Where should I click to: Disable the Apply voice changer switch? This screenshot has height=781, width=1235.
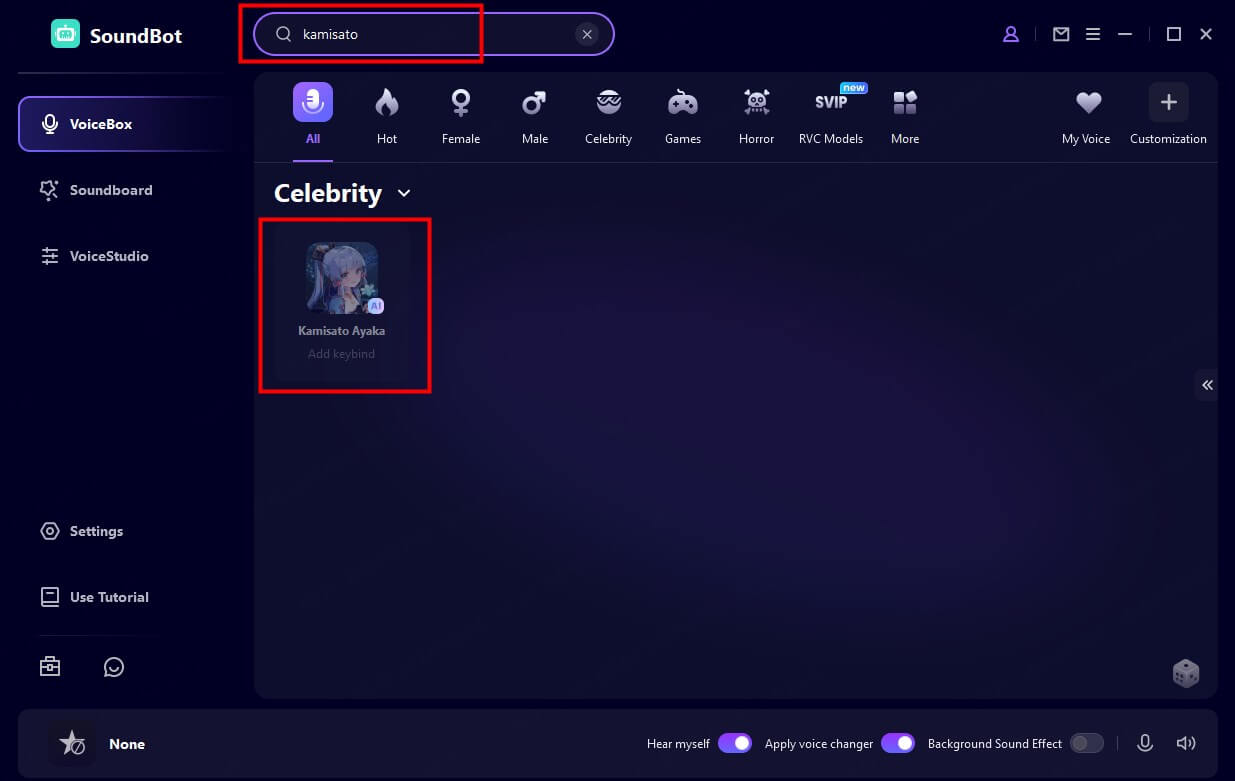point(898,743)
